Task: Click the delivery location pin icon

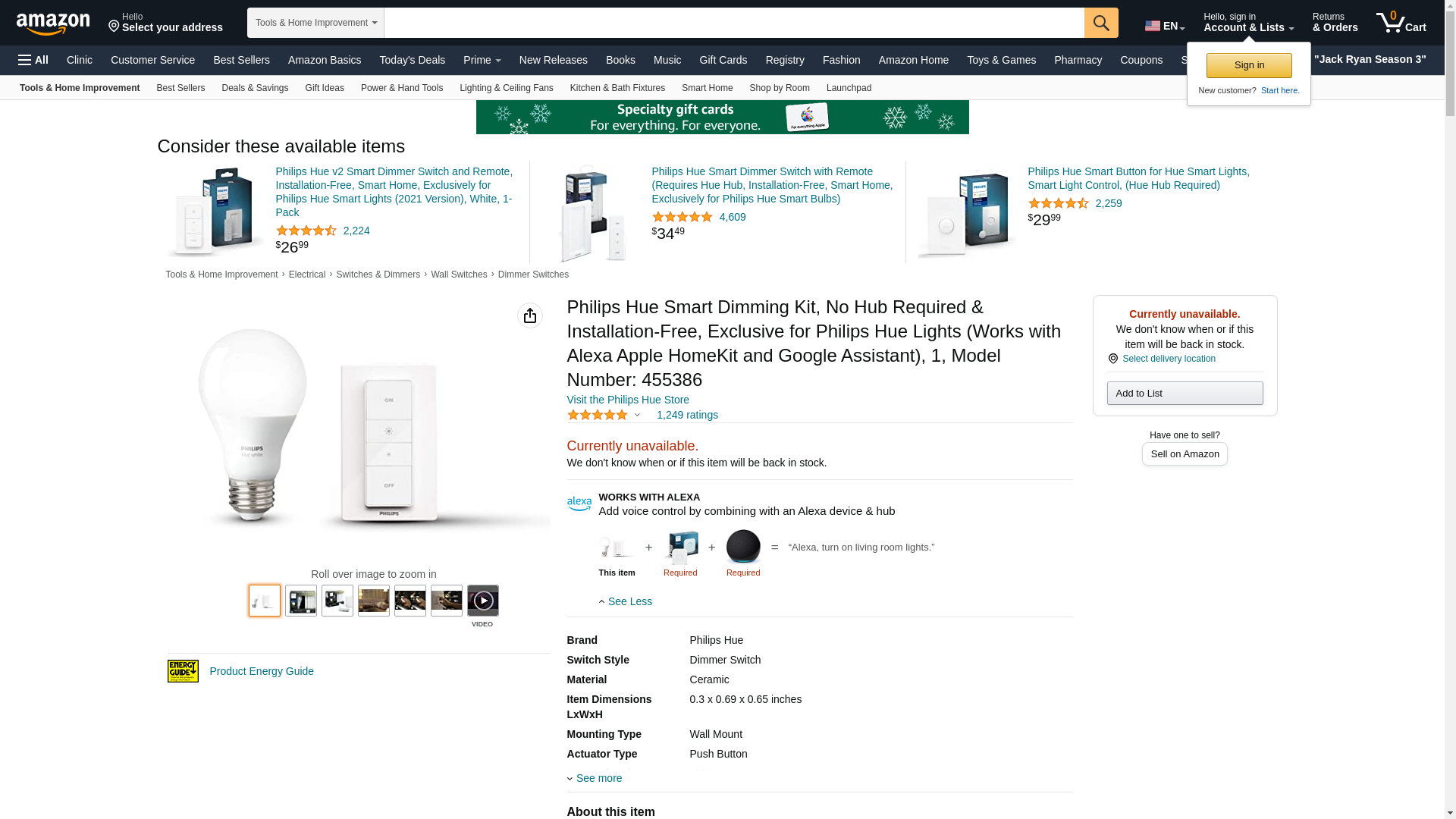Action: 1112,359
